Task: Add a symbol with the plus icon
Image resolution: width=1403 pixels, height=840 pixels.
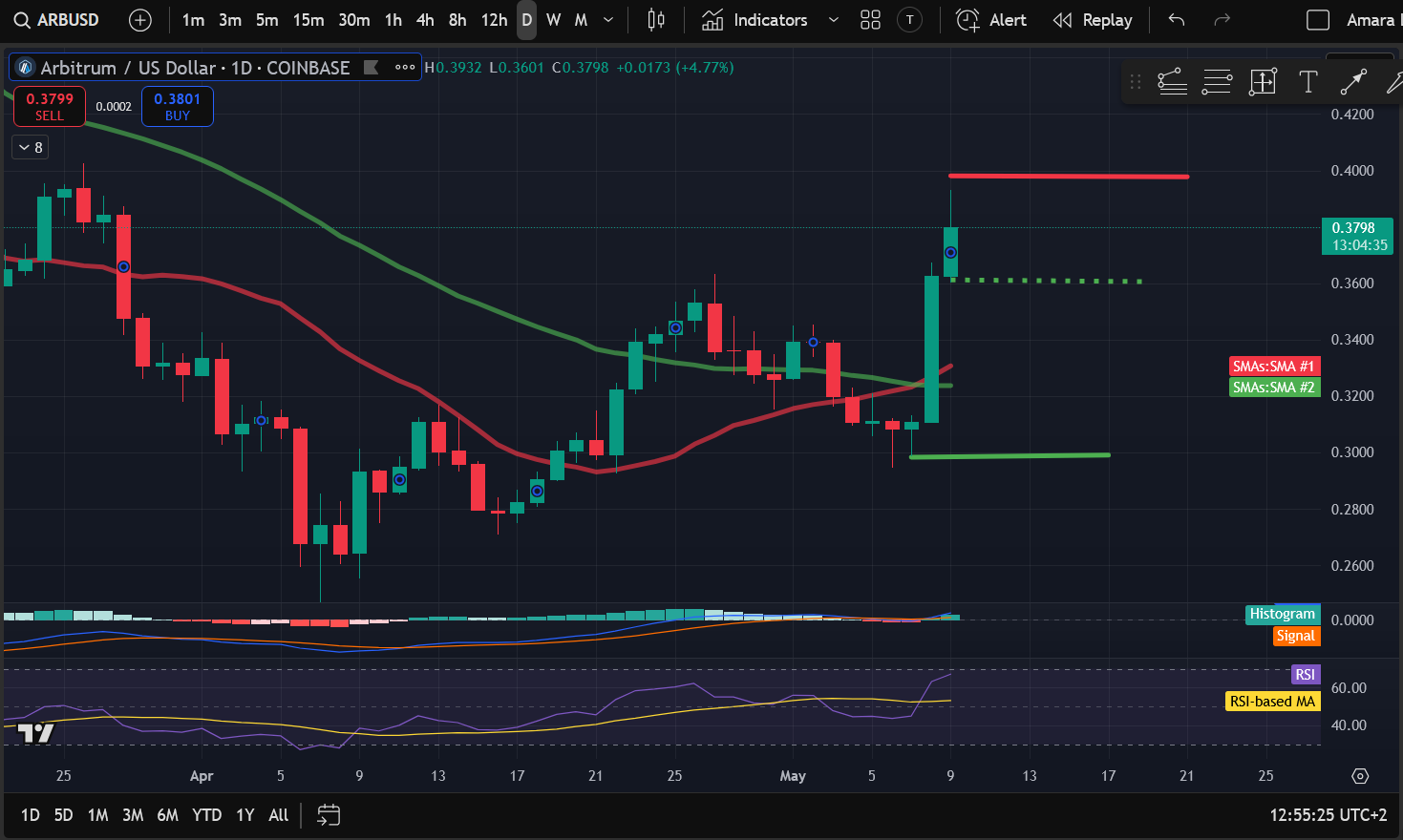Action: coord(140,20)
